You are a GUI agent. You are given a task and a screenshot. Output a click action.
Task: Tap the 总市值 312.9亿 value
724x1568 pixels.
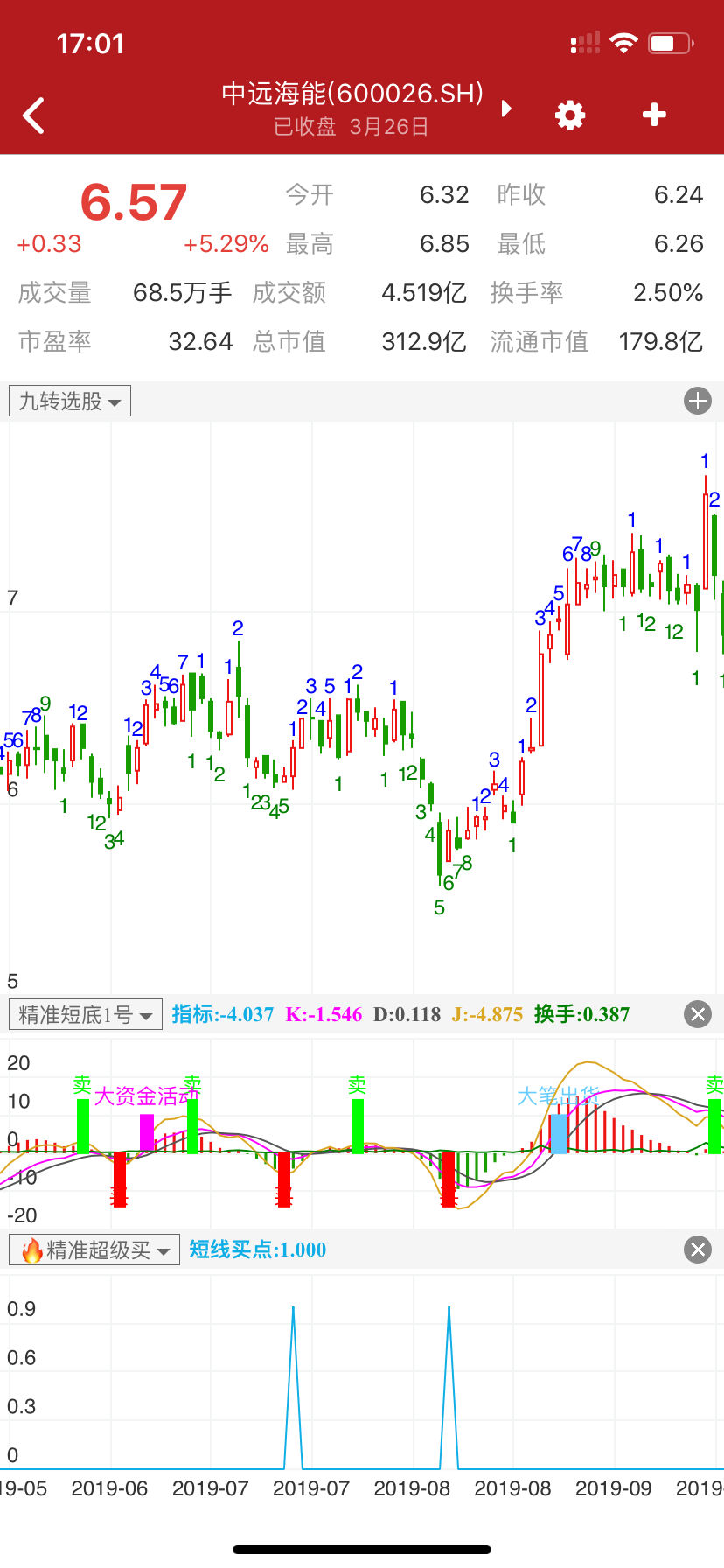[x=423, y=341]
